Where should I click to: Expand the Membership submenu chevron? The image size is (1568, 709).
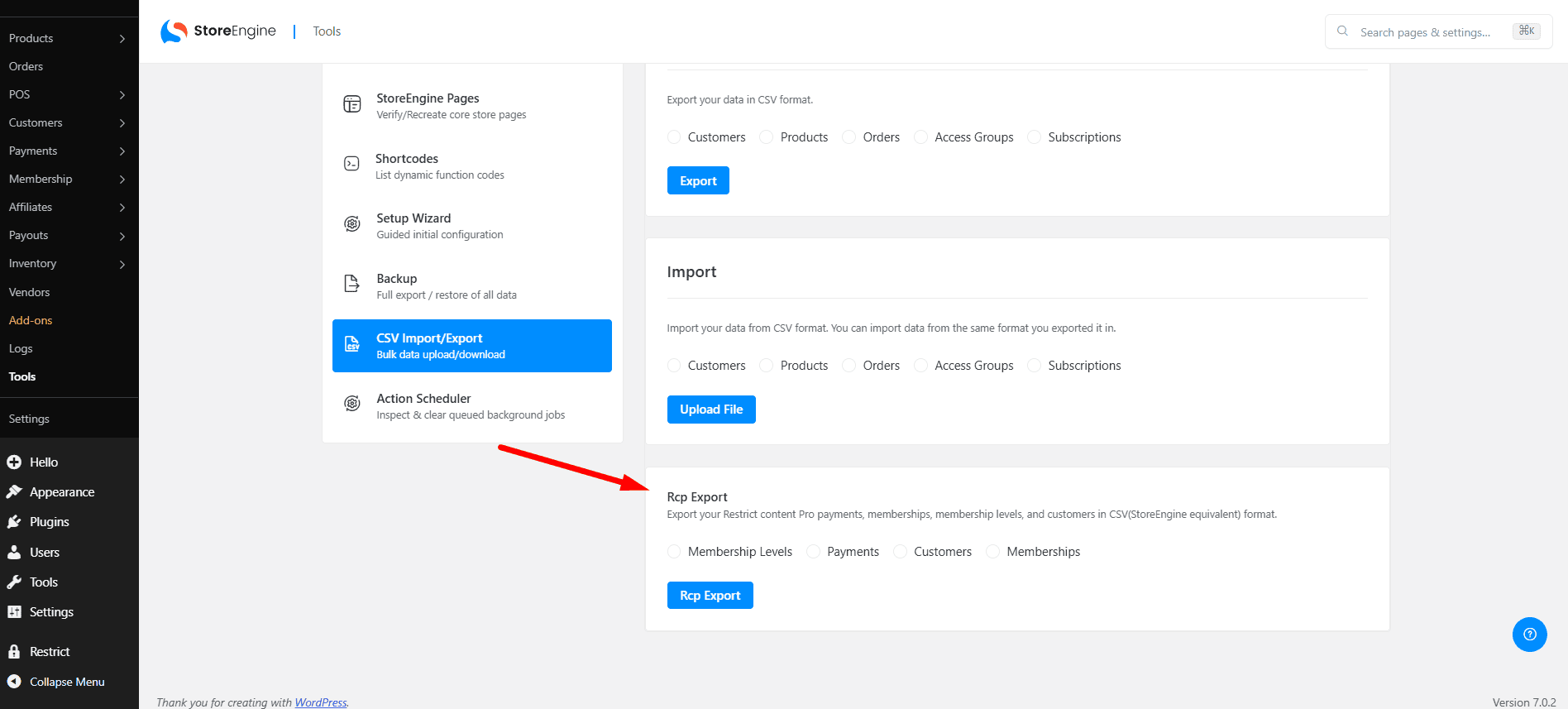click(122, 180)
